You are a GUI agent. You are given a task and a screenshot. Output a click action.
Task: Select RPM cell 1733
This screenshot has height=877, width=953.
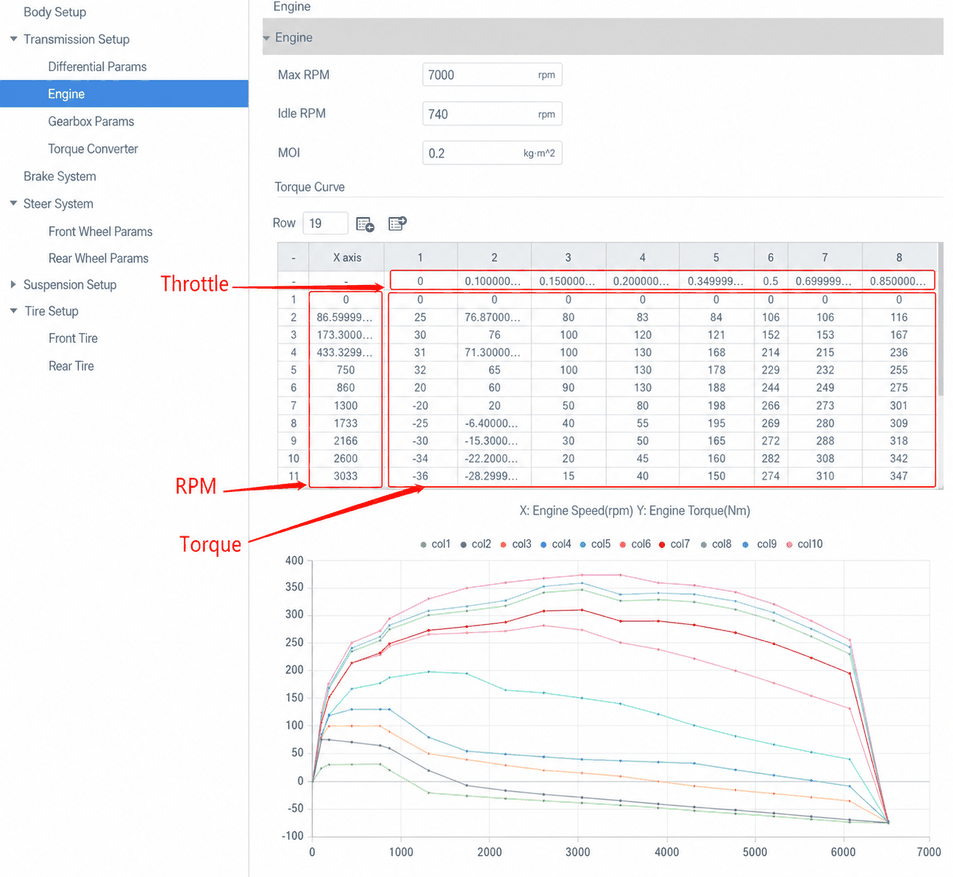[346, 423]
